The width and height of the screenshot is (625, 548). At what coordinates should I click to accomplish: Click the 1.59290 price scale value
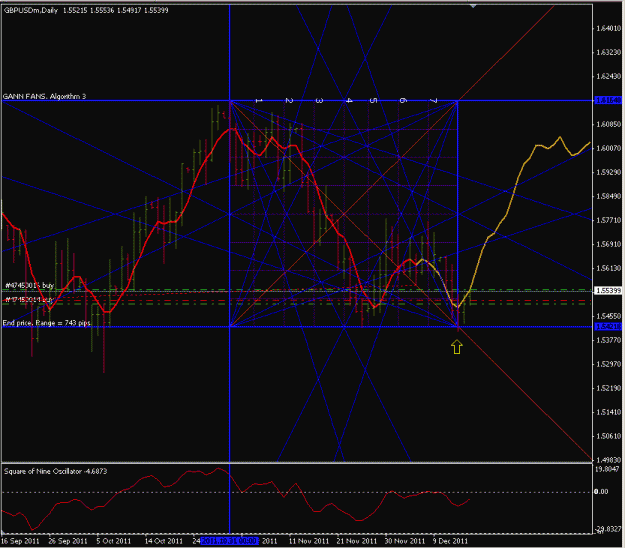[x=608, y=172]
